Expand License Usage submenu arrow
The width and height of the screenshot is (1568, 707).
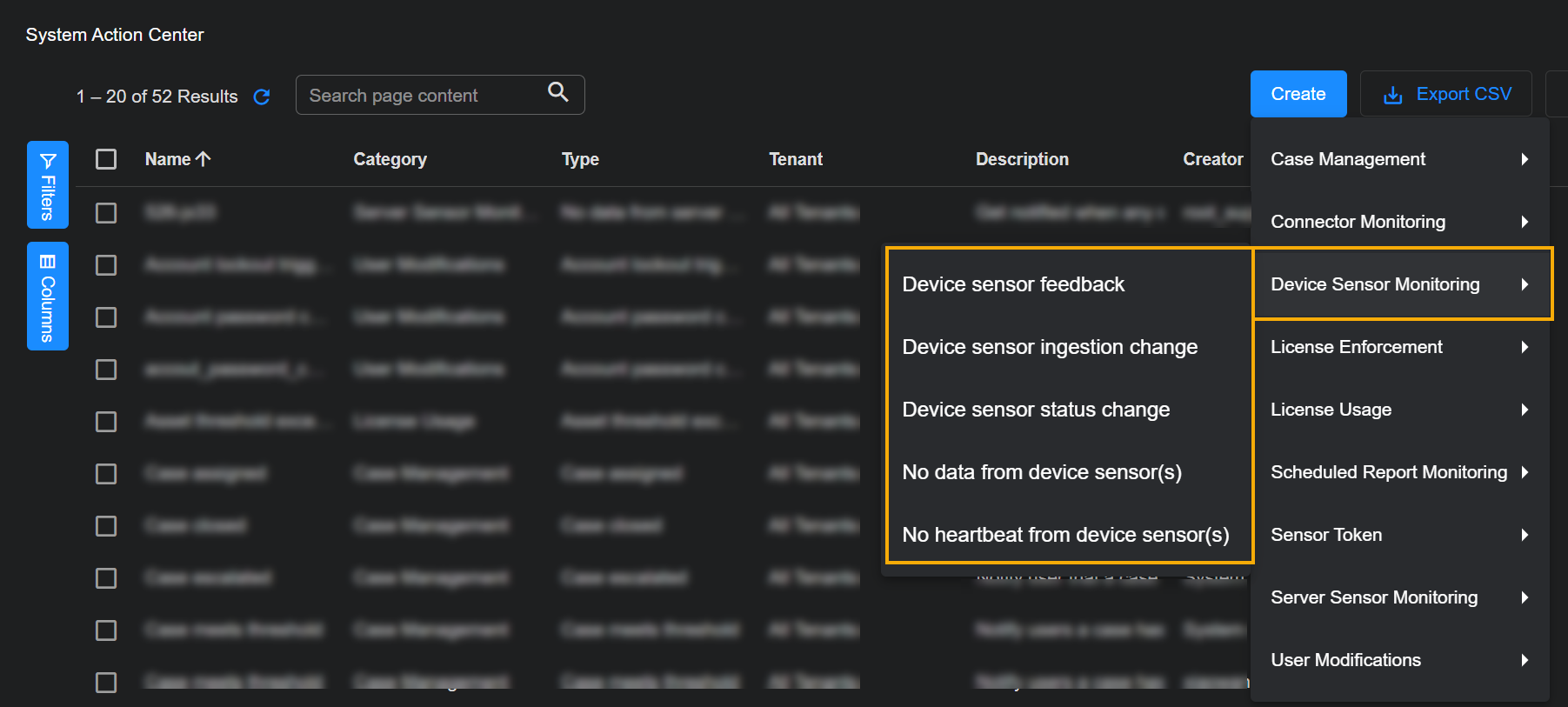pos(1525,410)
